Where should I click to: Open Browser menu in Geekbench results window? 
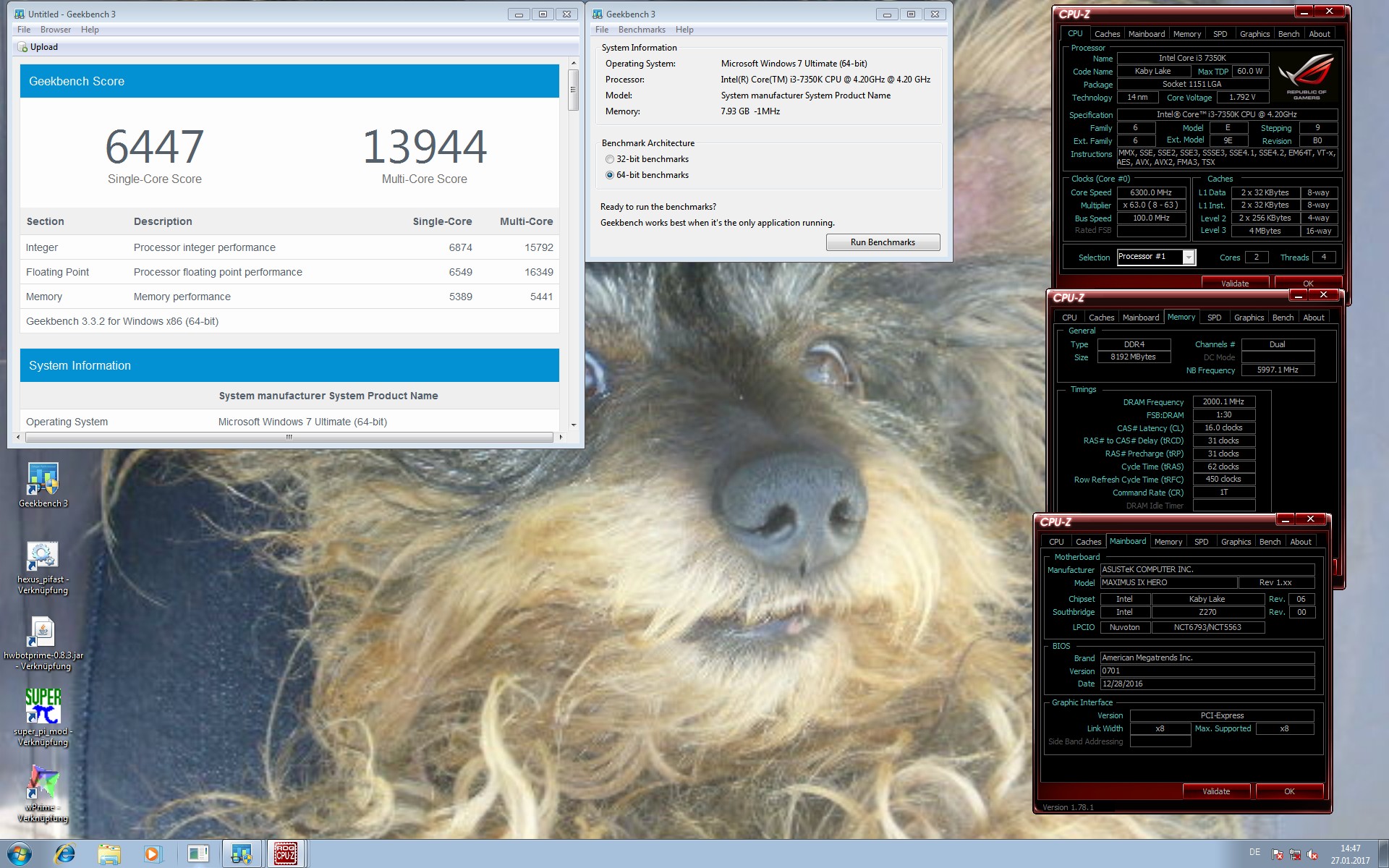coord(56,30)
